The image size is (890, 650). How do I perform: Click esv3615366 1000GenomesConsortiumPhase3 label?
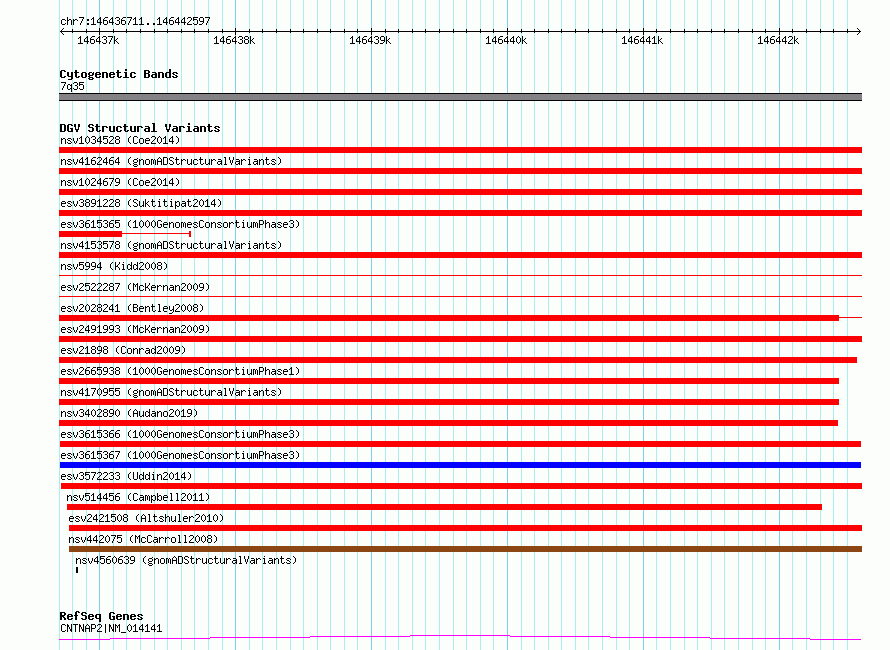click(180, 434)
